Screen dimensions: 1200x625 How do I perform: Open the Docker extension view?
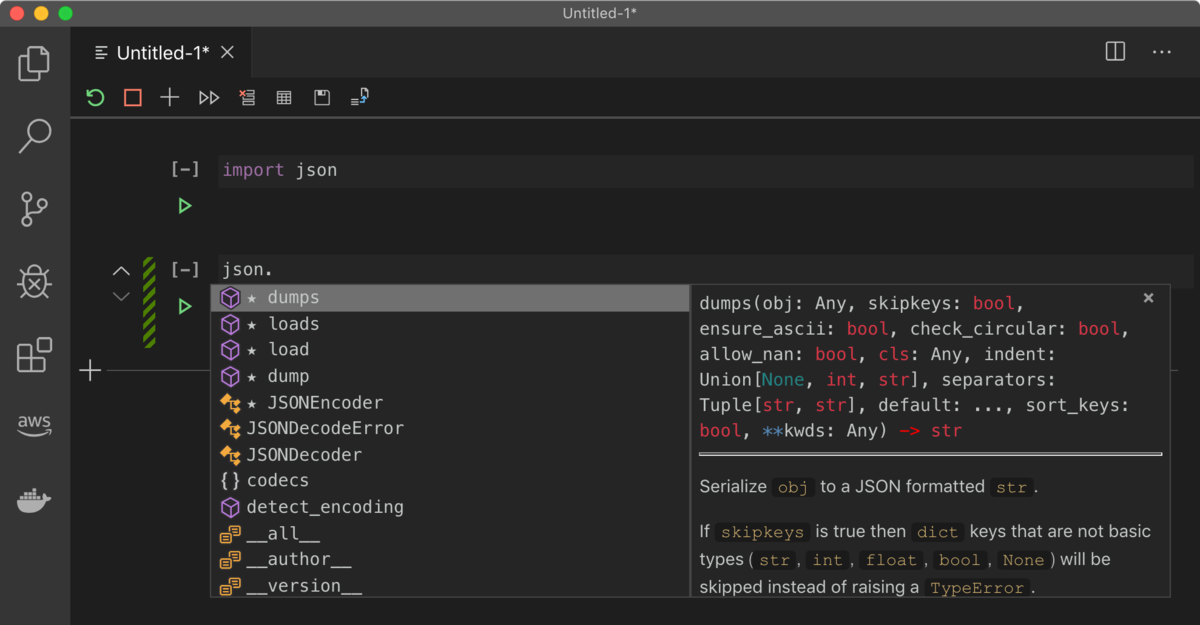click(x=34, y=500)
